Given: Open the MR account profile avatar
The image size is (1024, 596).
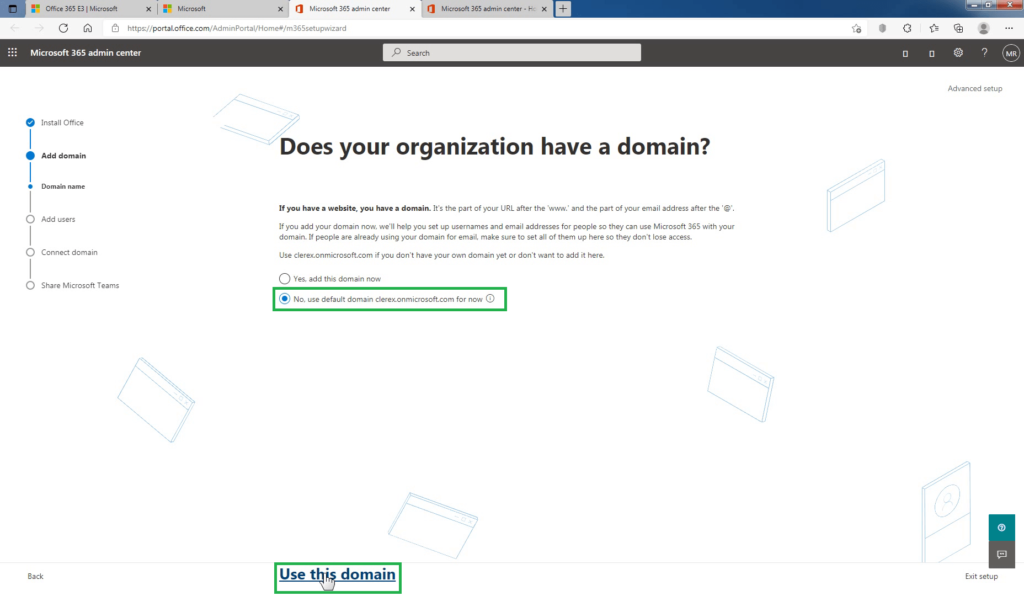Looking at the screenshot, I should tap(1011, 54).
